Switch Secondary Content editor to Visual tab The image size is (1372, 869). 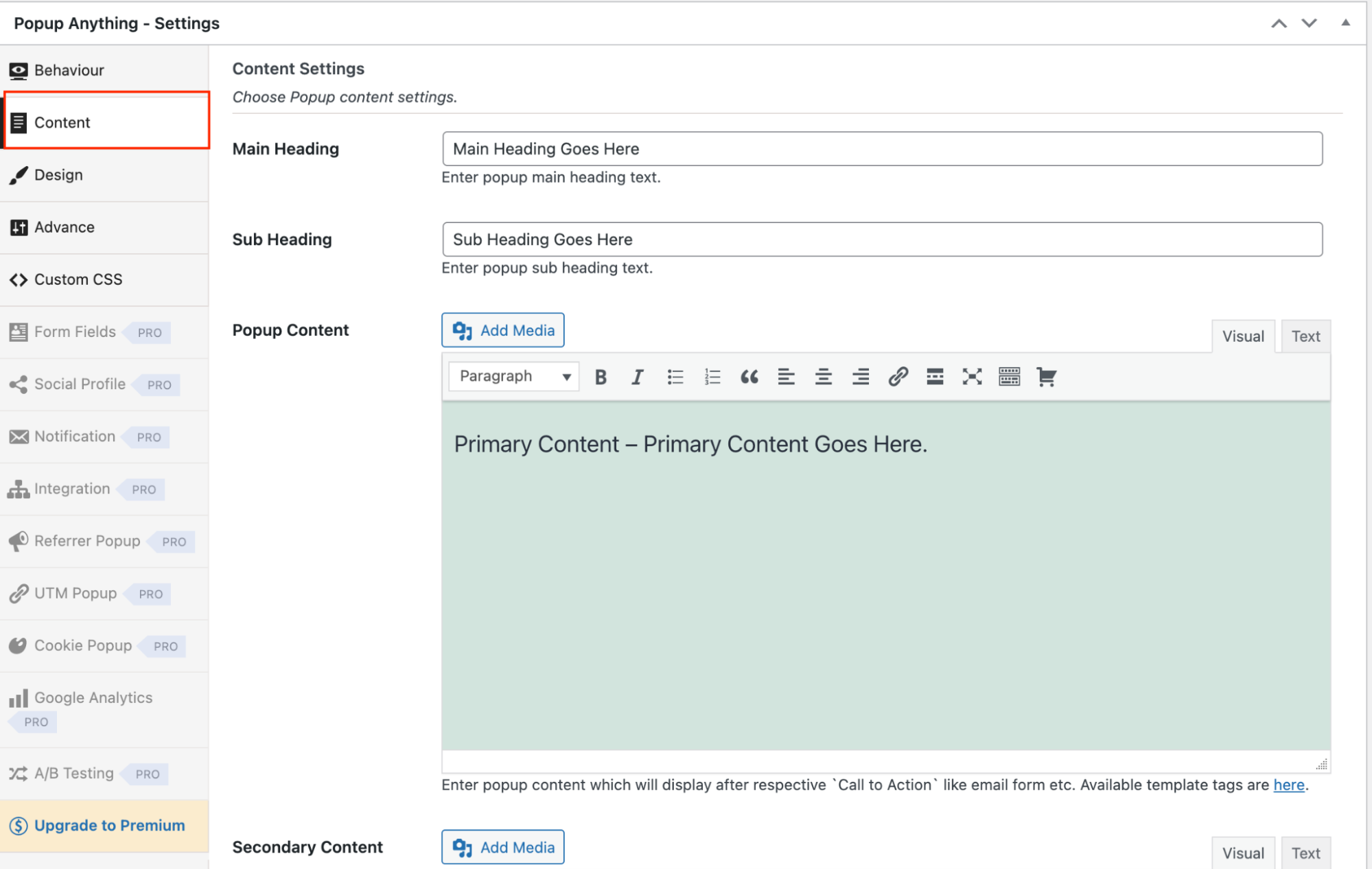pyautogui.click(x=1243, y=853)
